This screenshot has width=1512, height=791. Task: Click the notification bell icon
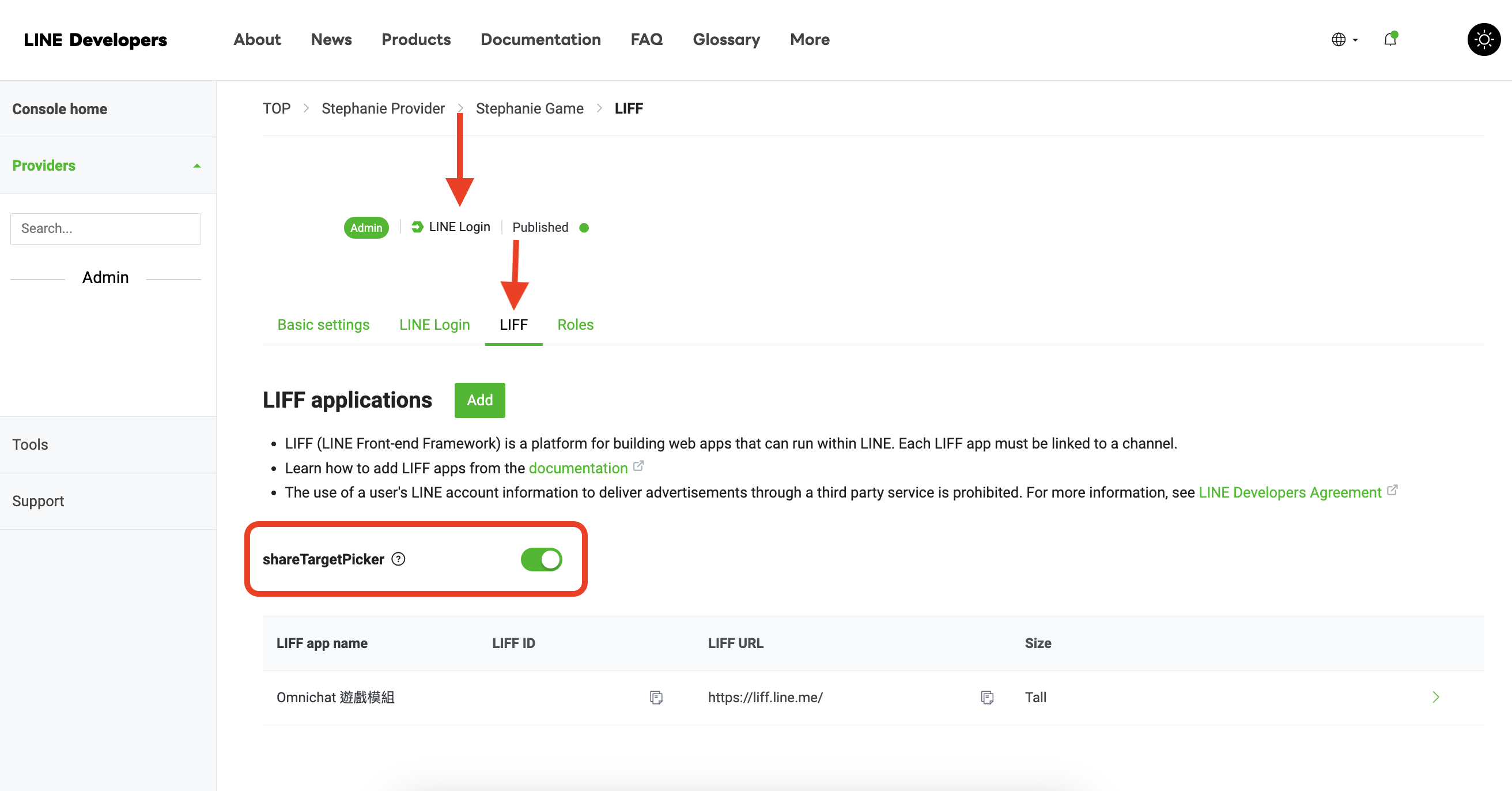click(1389, 39)
